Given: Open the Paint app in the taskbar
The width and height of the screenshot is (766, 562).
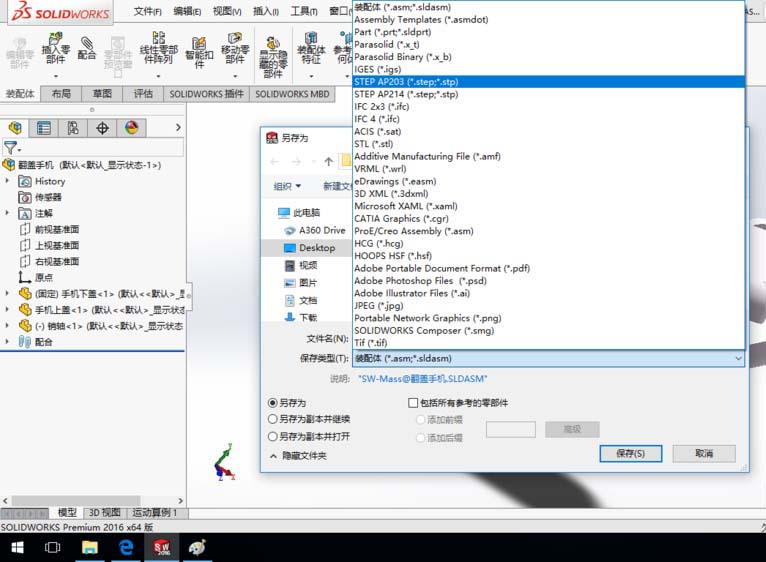Looking at the screenshot, I should pyautogui.click(x=197, y=548).
